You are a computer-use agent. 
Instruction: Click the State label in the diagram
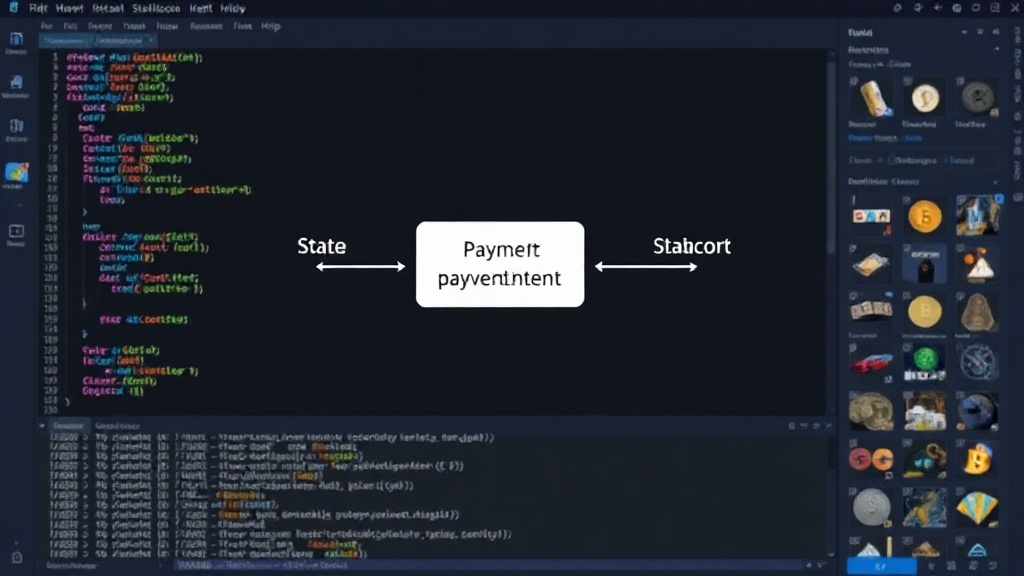tap(321, 246)
